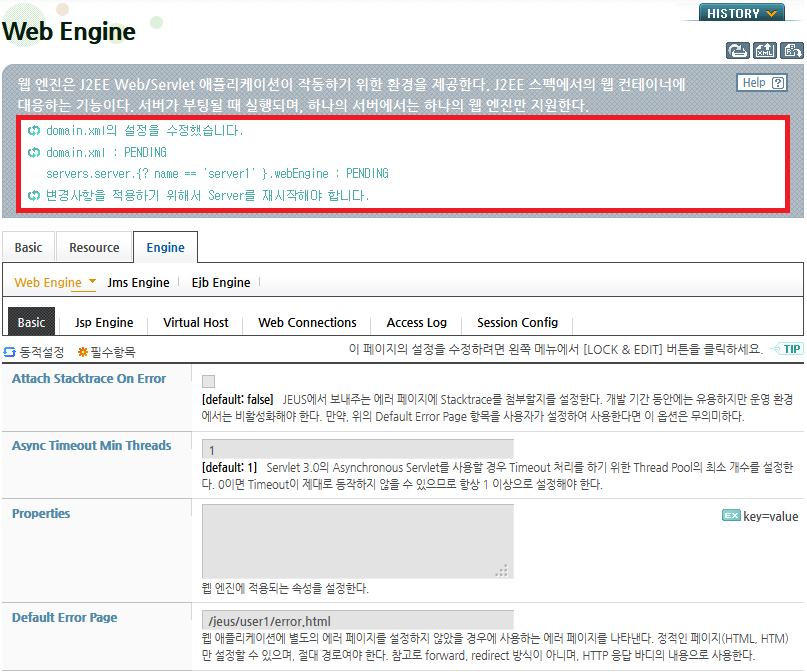The height and width of the screenshot is (672, 807).
Task: Open the Ejb Engine submenu
Action: click(221, 282)
